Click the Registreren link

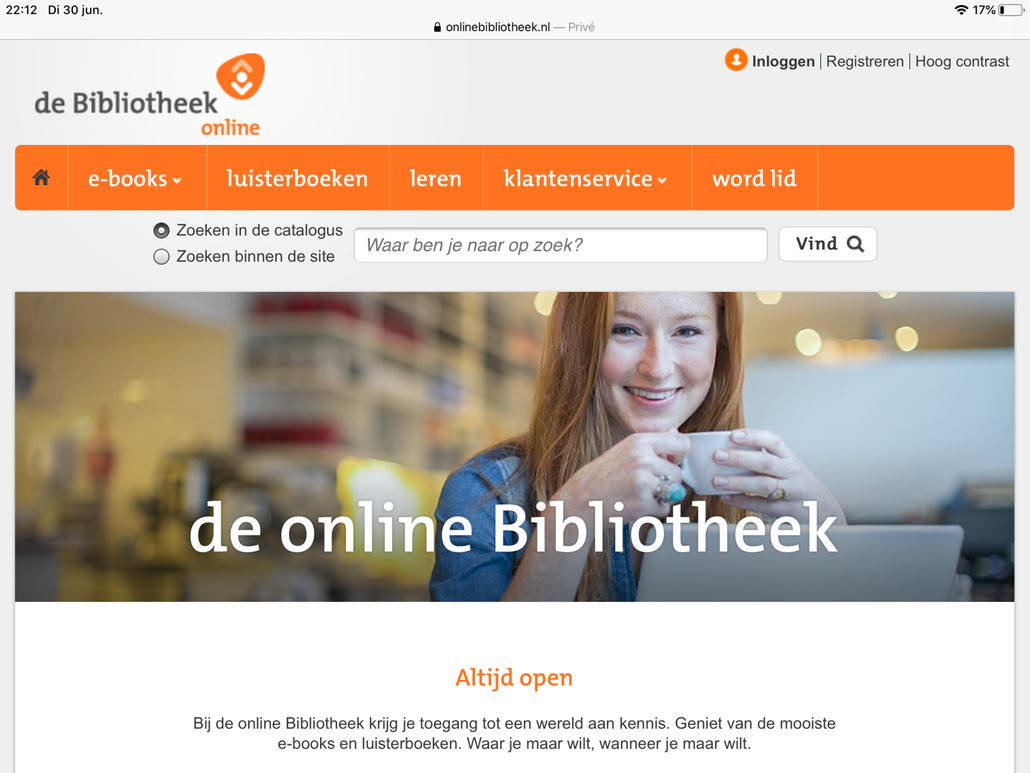[x=864, y=61]
